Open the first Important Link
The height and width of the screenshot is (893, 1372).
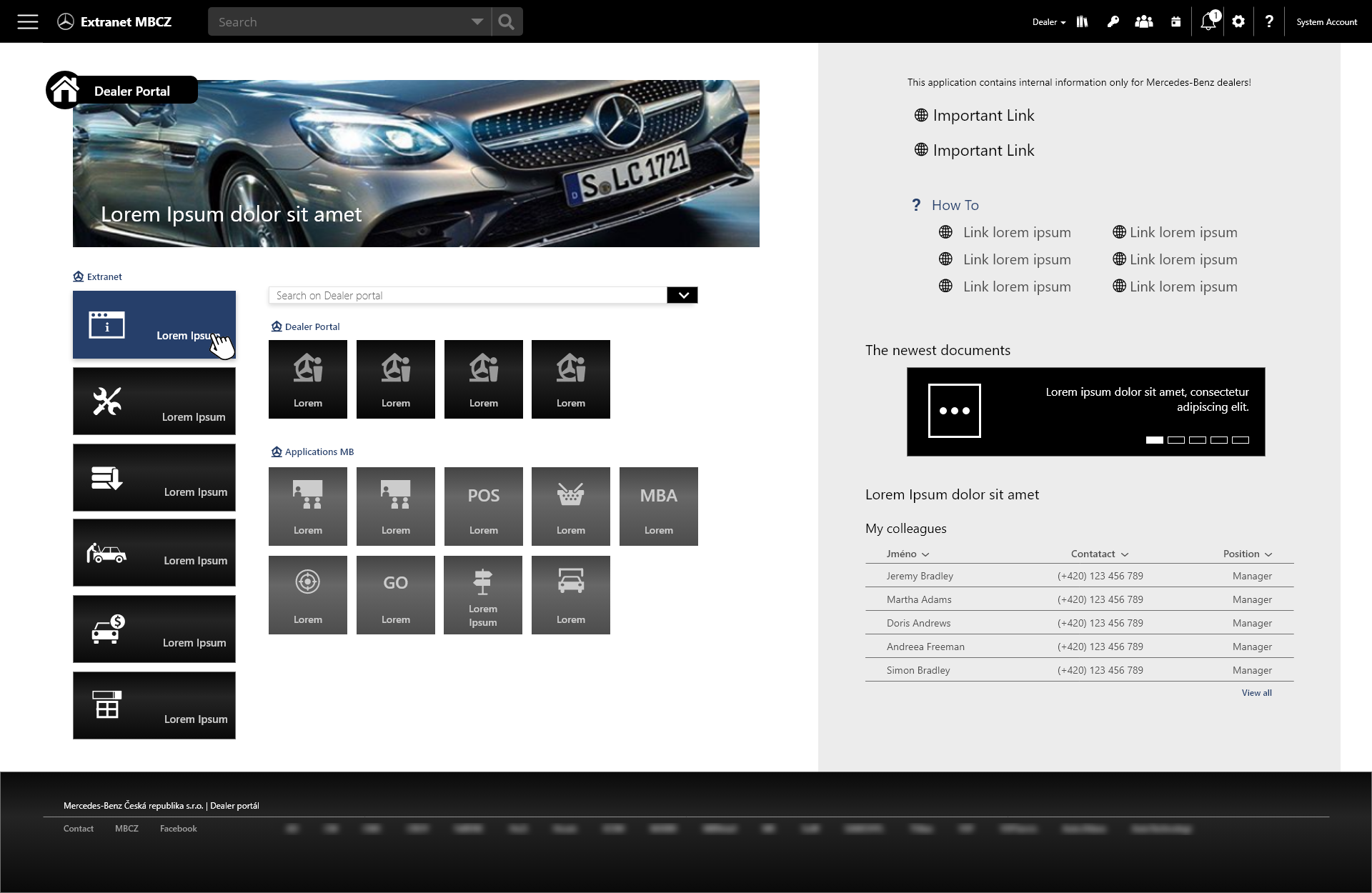[x=983, y=116]
